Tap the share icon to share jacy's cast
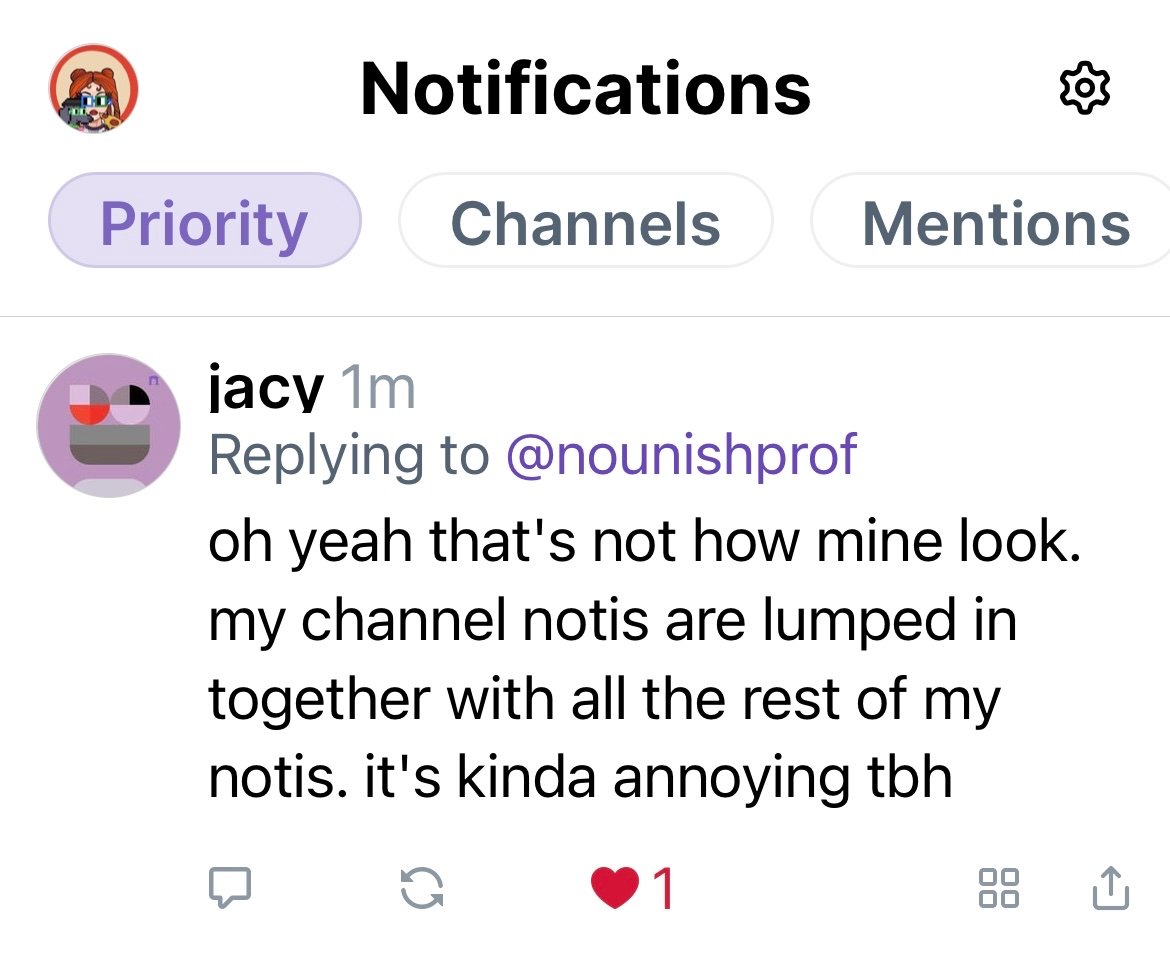Viewport: 1170px width, 960px height. pos(1111,886)
